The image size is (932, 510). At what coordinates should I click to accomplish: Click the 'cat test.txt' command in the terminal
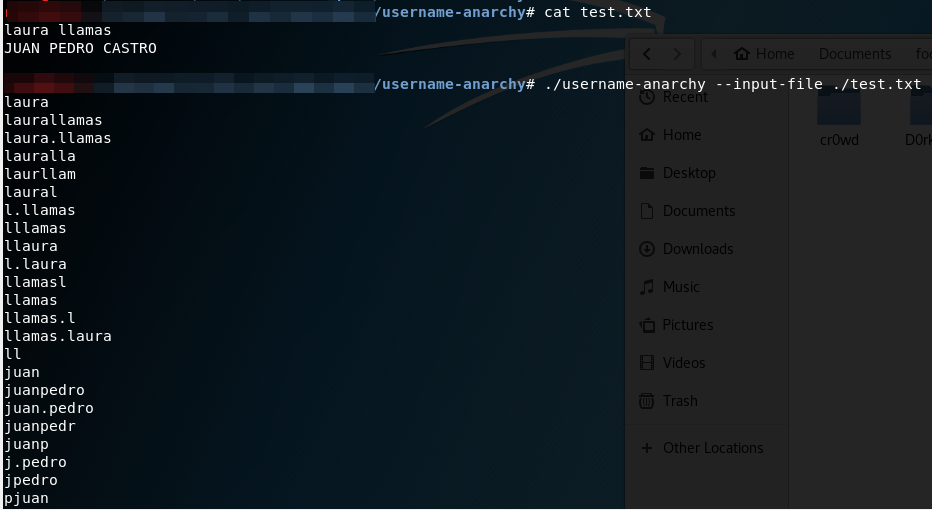click(597, 12)
